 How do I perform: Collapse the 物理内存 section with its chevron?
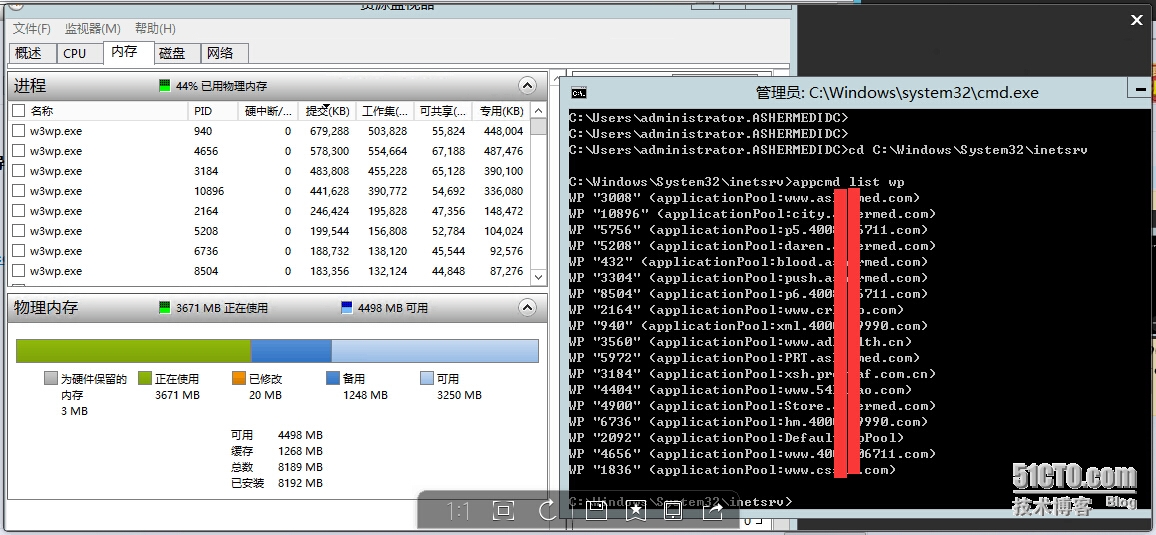point(527,307)
